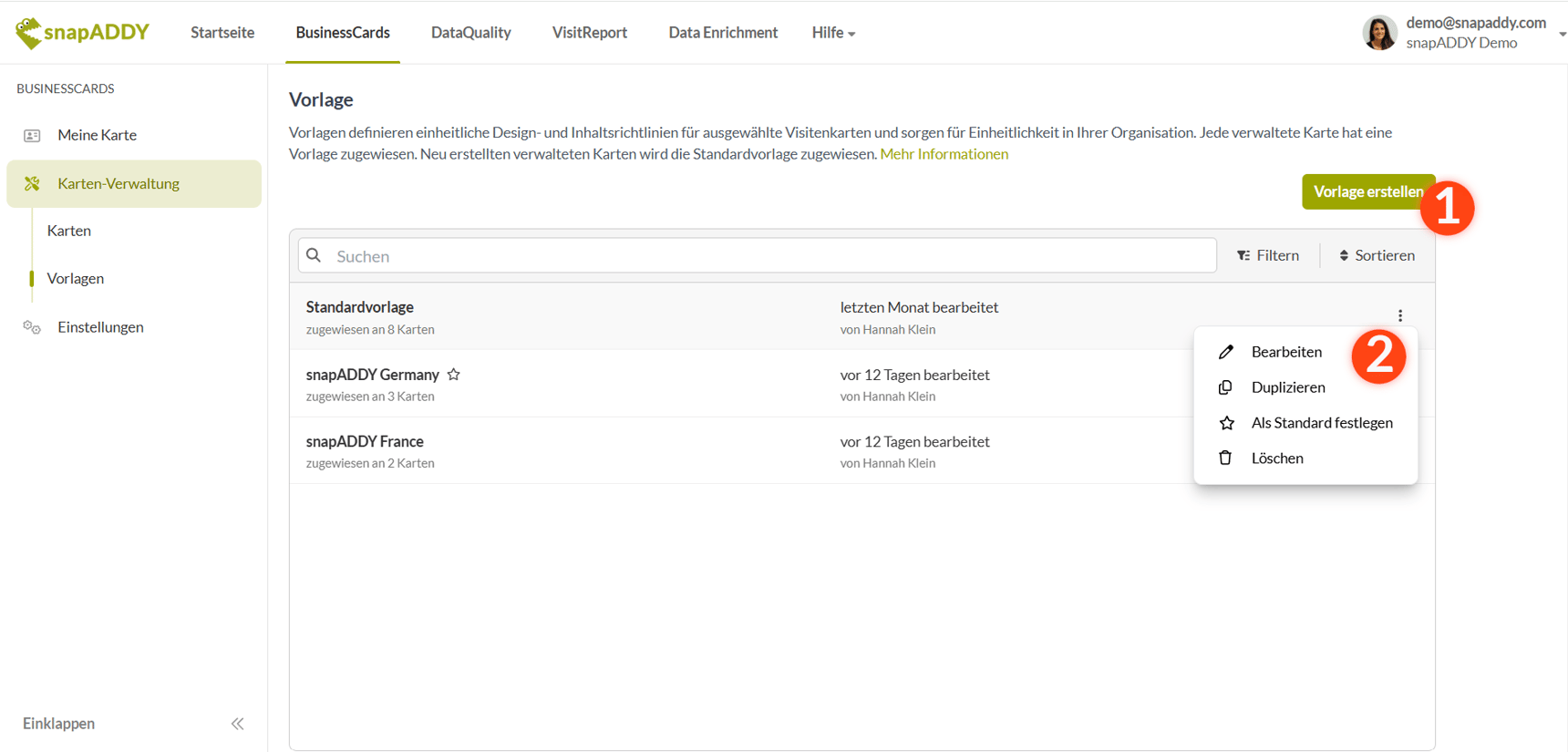The width and height of the screenshot is (1568, 752).
Task: Click the magnifier icon in search bar
Action: [x=315, y=256]
